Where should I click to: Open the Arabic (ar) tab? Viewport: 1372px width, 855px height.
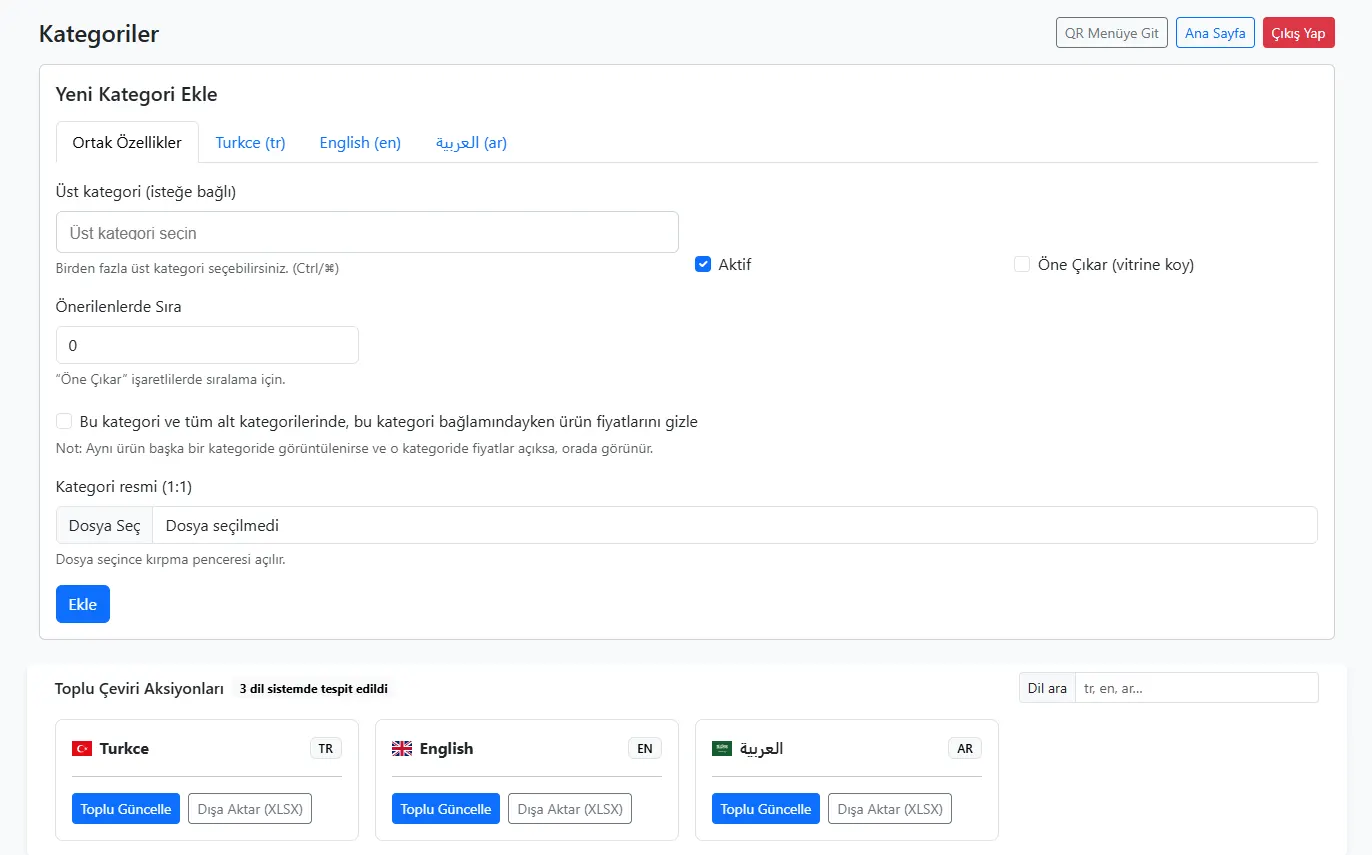click(471, 143)
